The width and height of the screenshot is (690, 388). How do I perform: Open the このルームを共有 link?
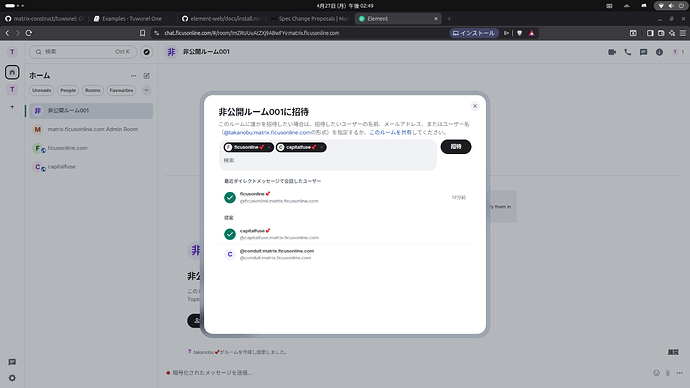click(390, 132)
